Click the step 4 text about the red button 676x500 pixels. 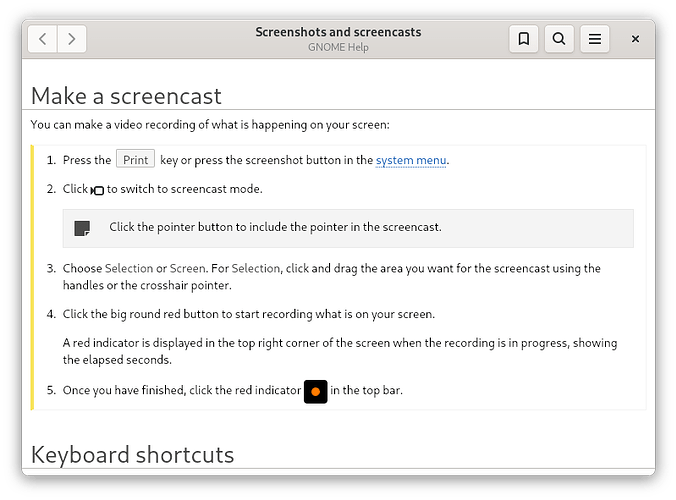click(248, 314)
